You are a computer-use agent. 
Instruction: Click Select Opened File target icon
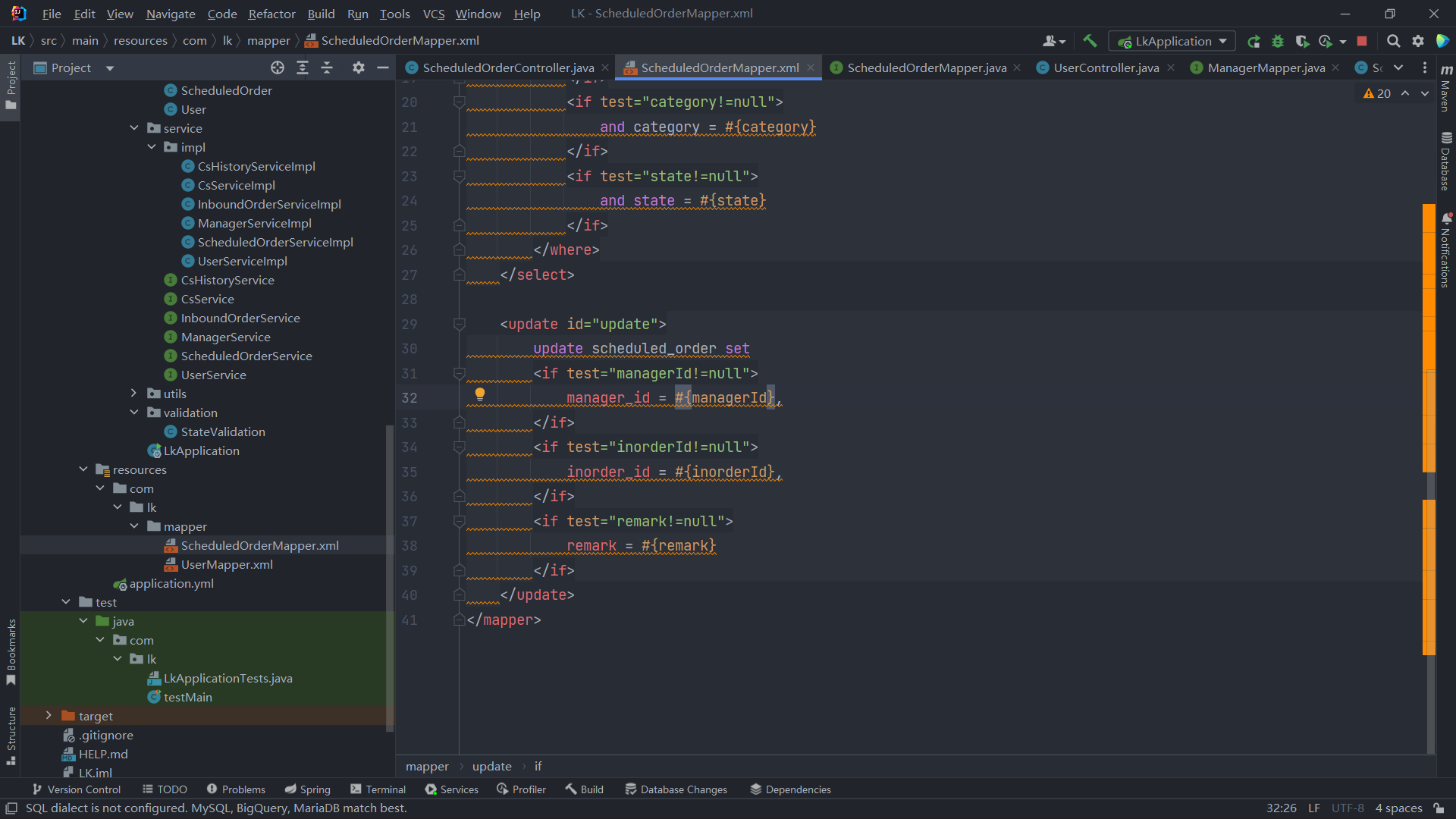pos(278,67)
